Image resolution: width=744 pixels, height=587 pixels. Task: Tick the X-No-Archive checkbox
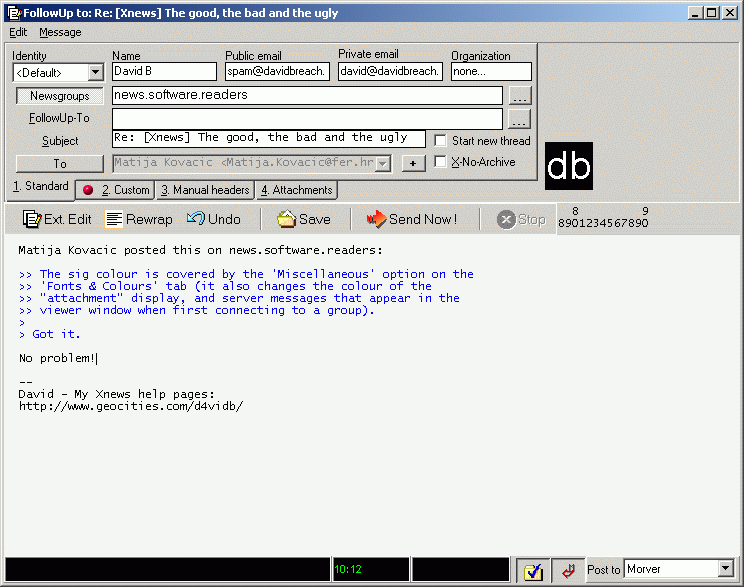[x=441, y=162]
